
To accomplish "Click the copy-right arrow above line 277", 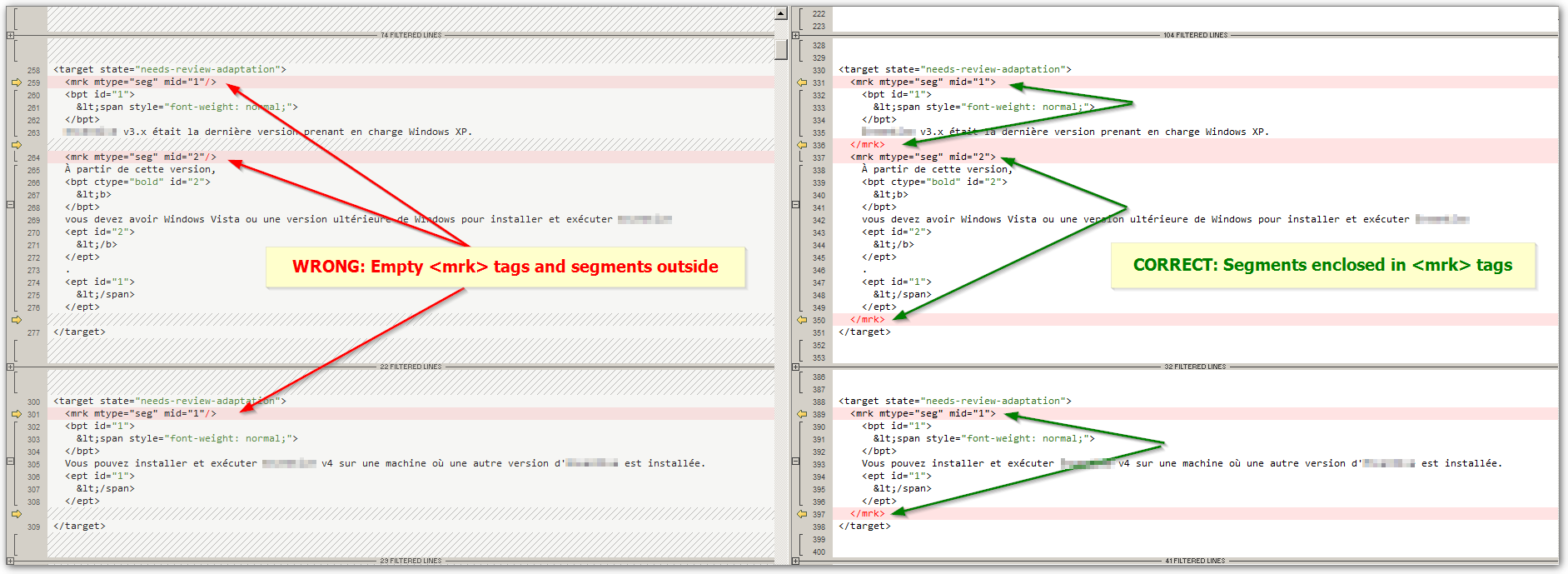I will coord(16,320).
